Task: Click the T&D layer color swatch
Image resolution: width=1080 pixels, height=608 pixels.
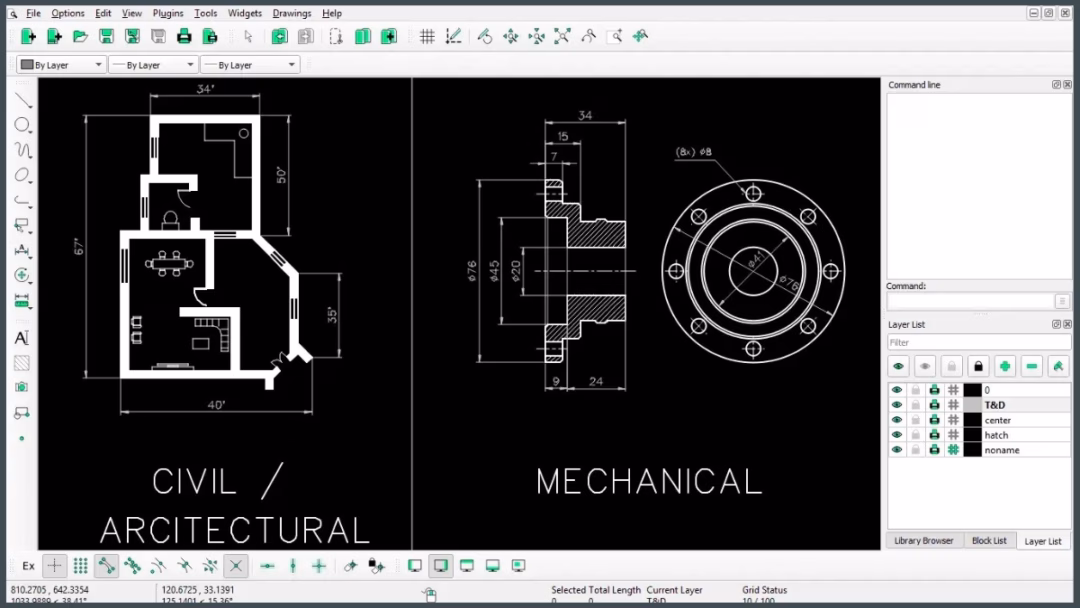Action: pyautogui.click(x=972, y=405)
